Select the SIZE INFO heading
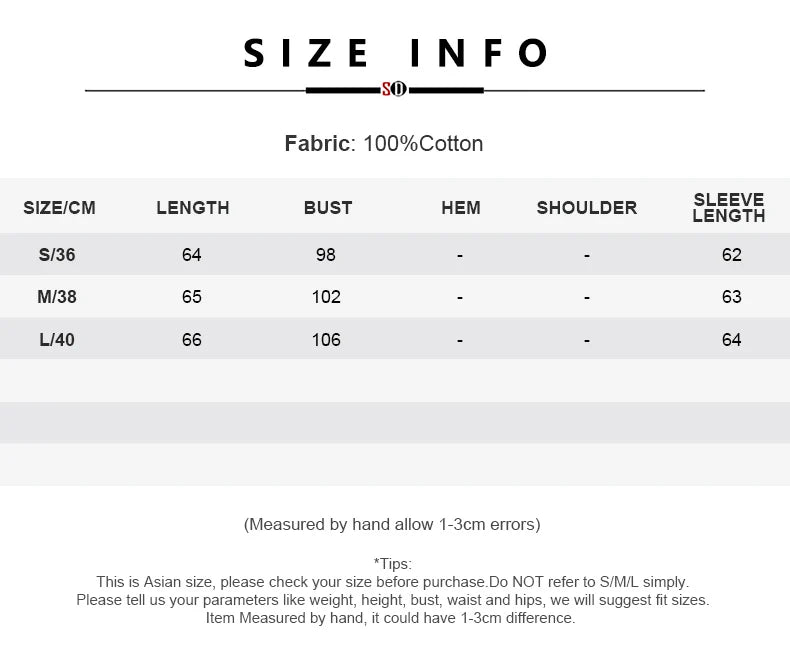 tap(396, 53)
